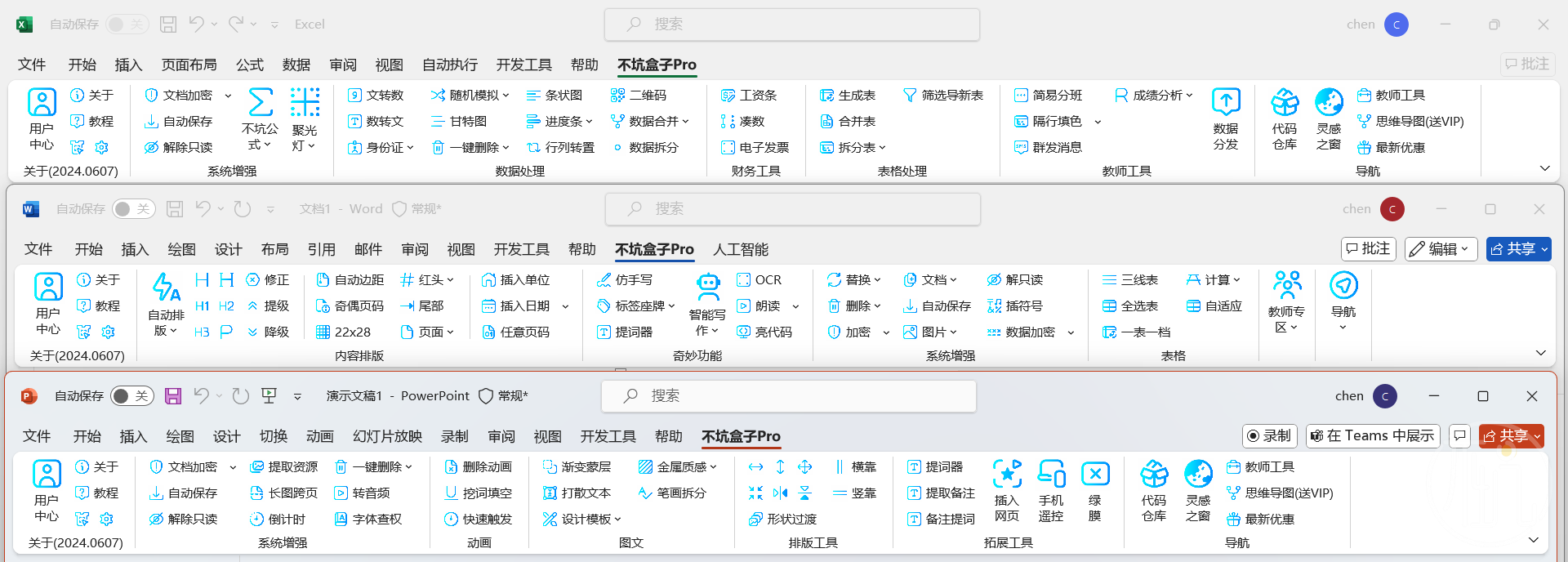The width and height of the screenshot is (1568, 562).
Task: Toggle the Word 自动保存 switch
Action: [x=133, y=209]
